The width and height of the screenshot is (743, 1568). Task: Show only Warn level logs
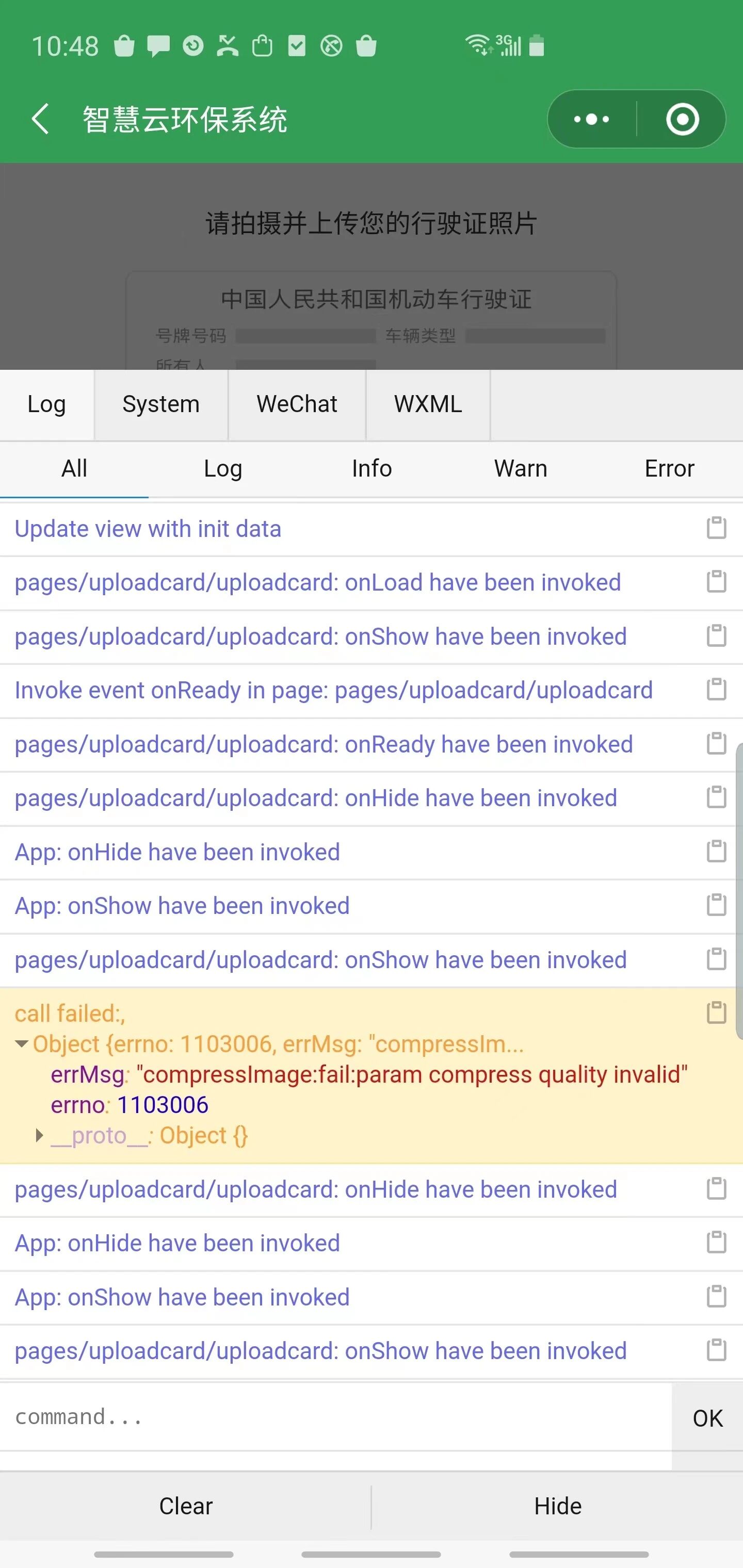coord(520,469)
